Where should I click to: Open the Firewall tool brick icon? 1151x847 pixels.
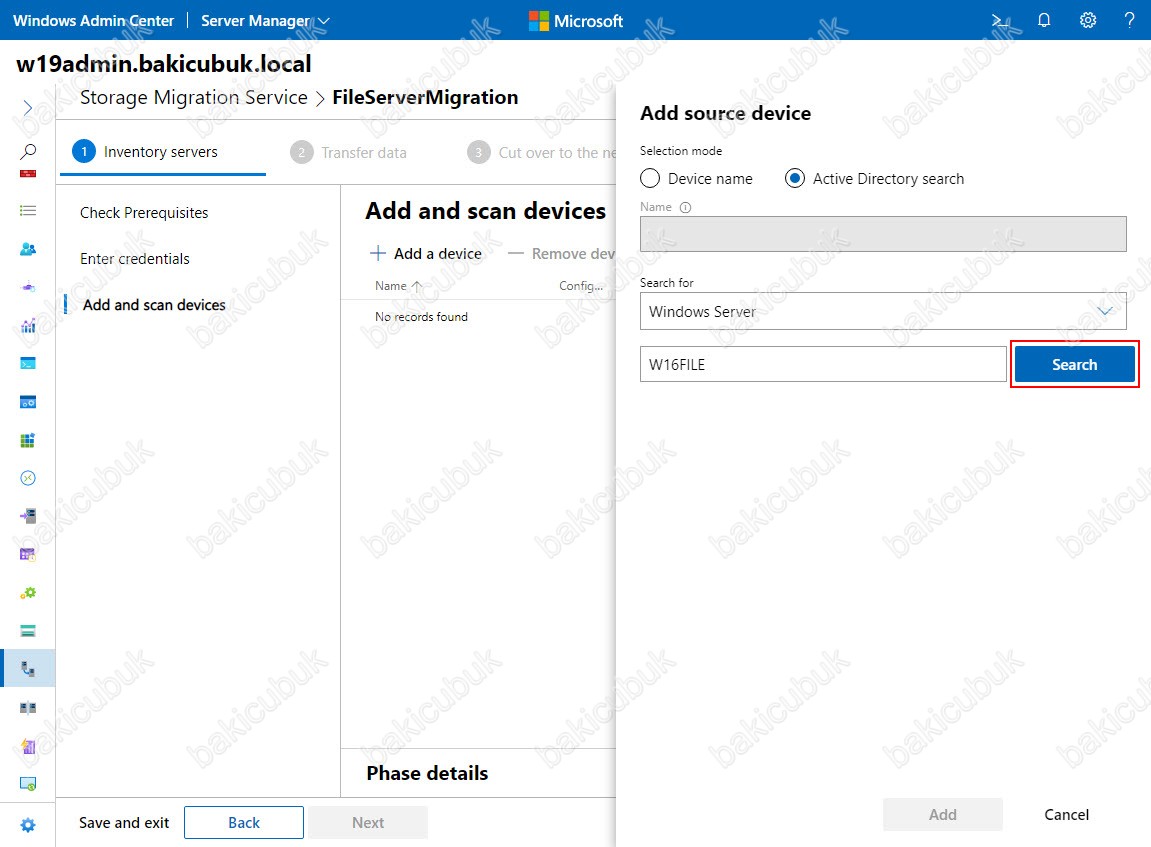(28, 174)
